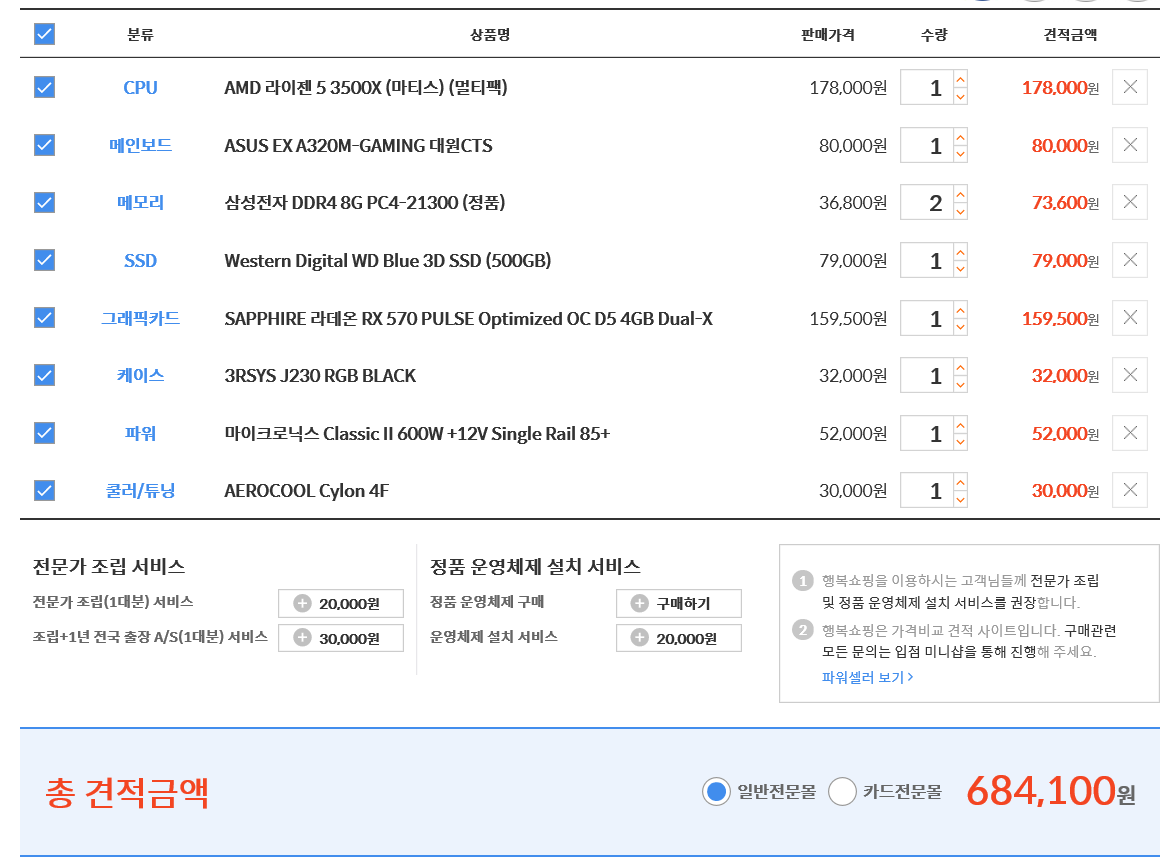
Task: Open product 삼성전자 DDR4 8G PC4-21300
Action: (365, 202)
